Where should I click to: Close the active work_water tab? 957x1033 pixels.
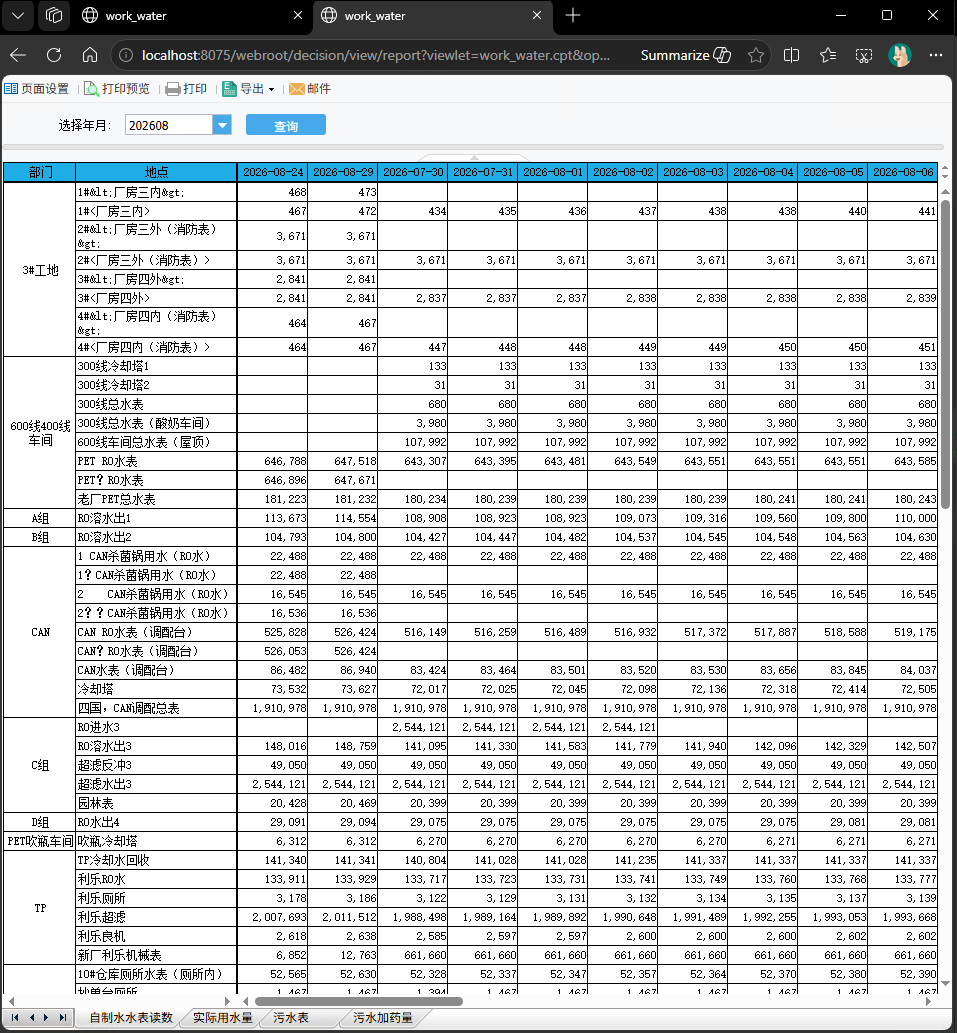tap(537, 15)
